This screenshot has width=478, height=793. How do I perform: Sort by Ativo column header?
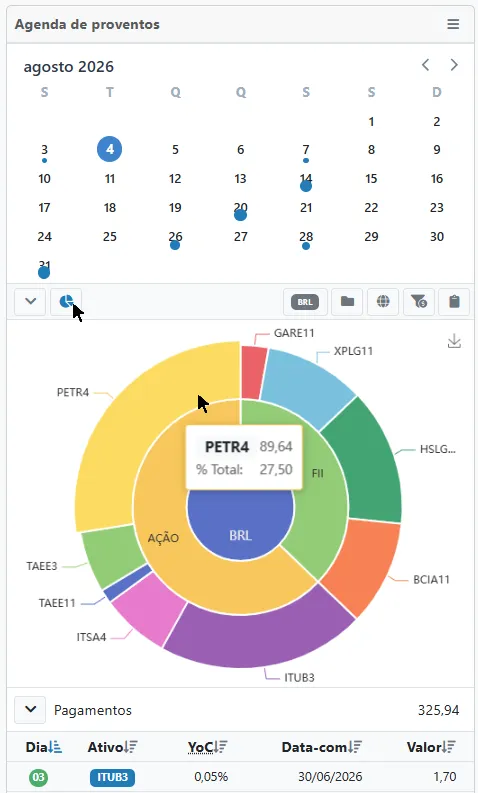tap(112, 747)
